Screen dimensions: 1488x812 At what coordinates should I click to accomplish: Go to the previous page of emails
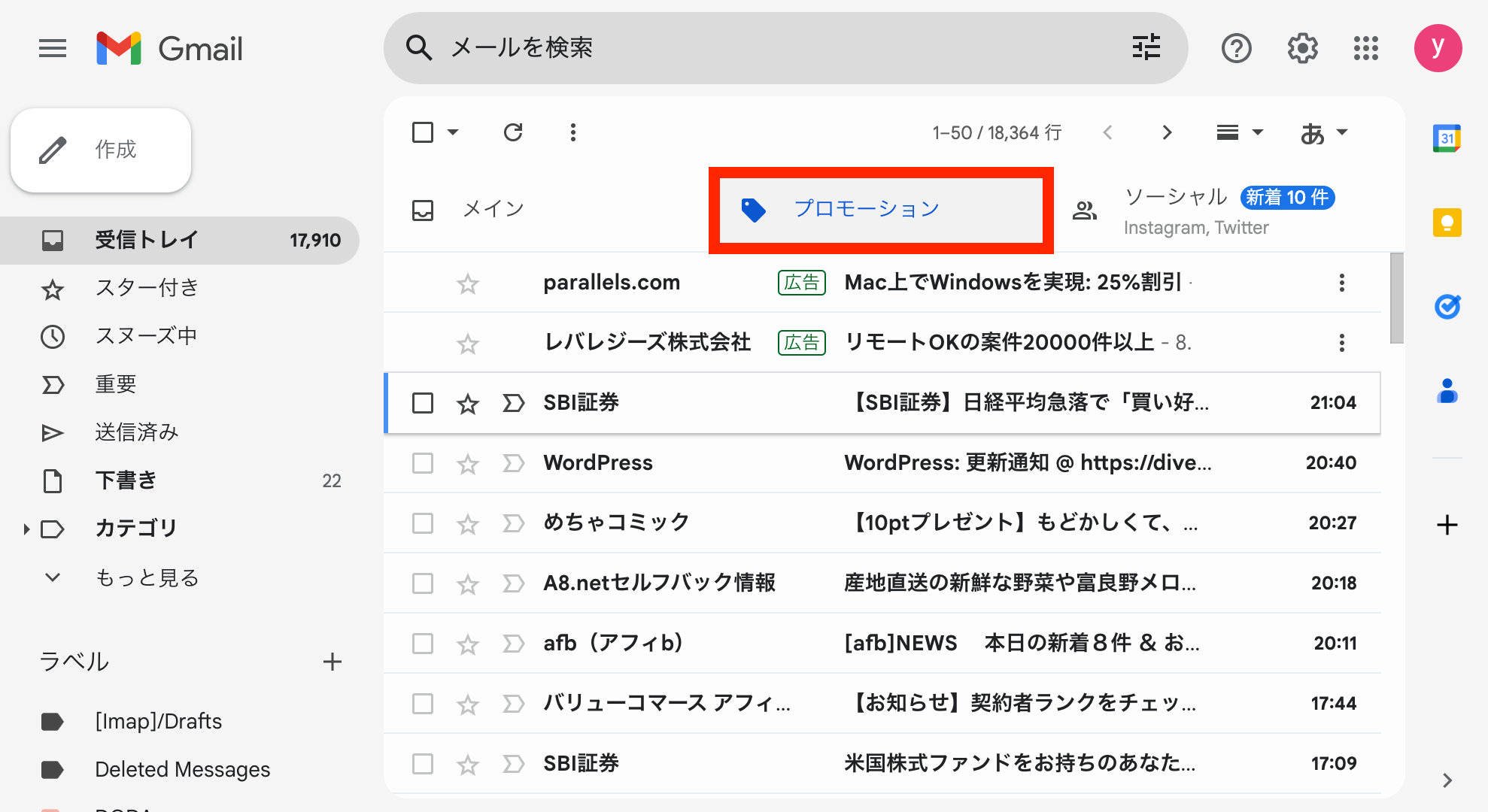coord(1107,132)
